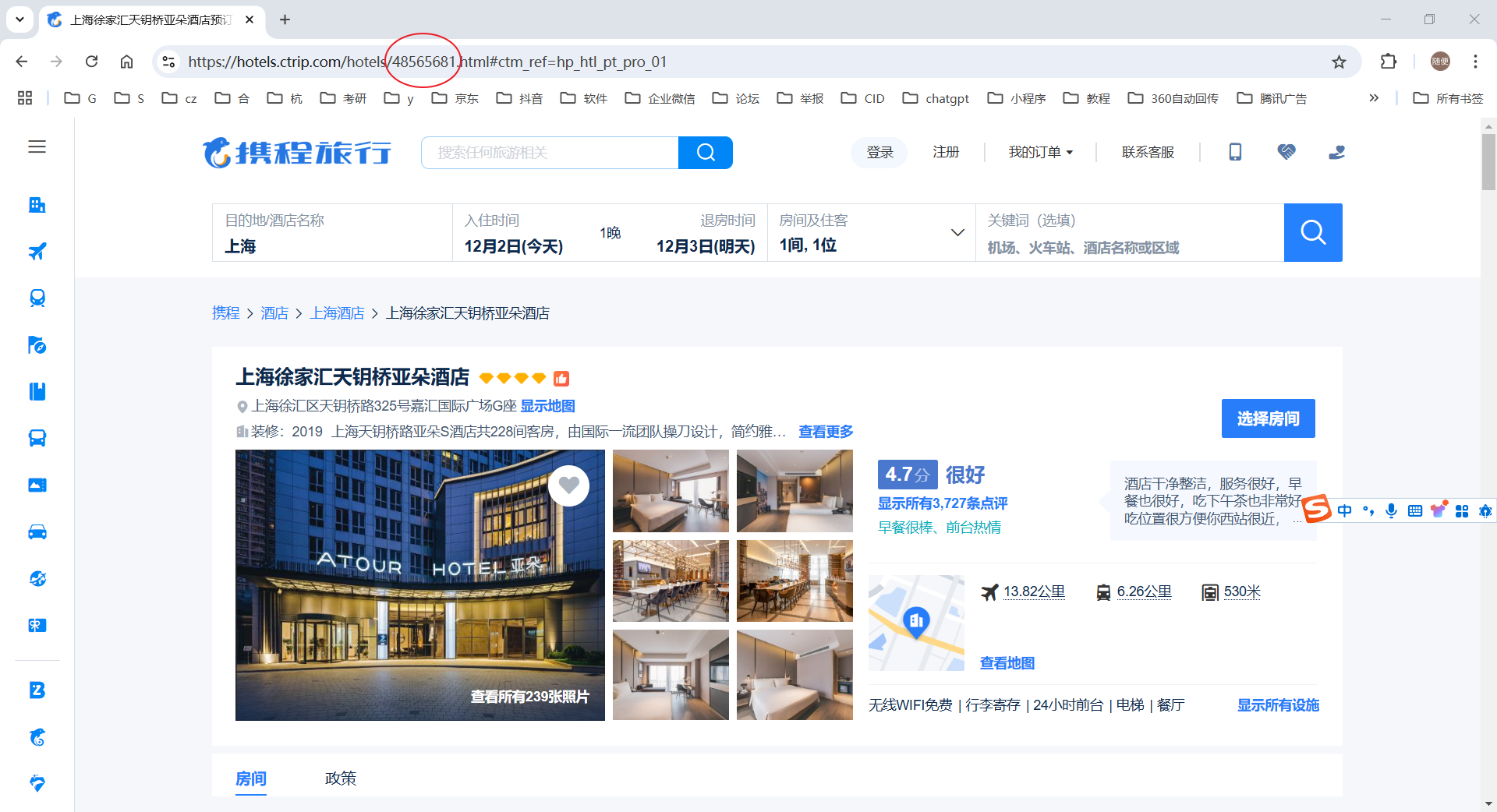Click the 查看地图 link under distances
1497x812 pixels.
click(1007, 663)
